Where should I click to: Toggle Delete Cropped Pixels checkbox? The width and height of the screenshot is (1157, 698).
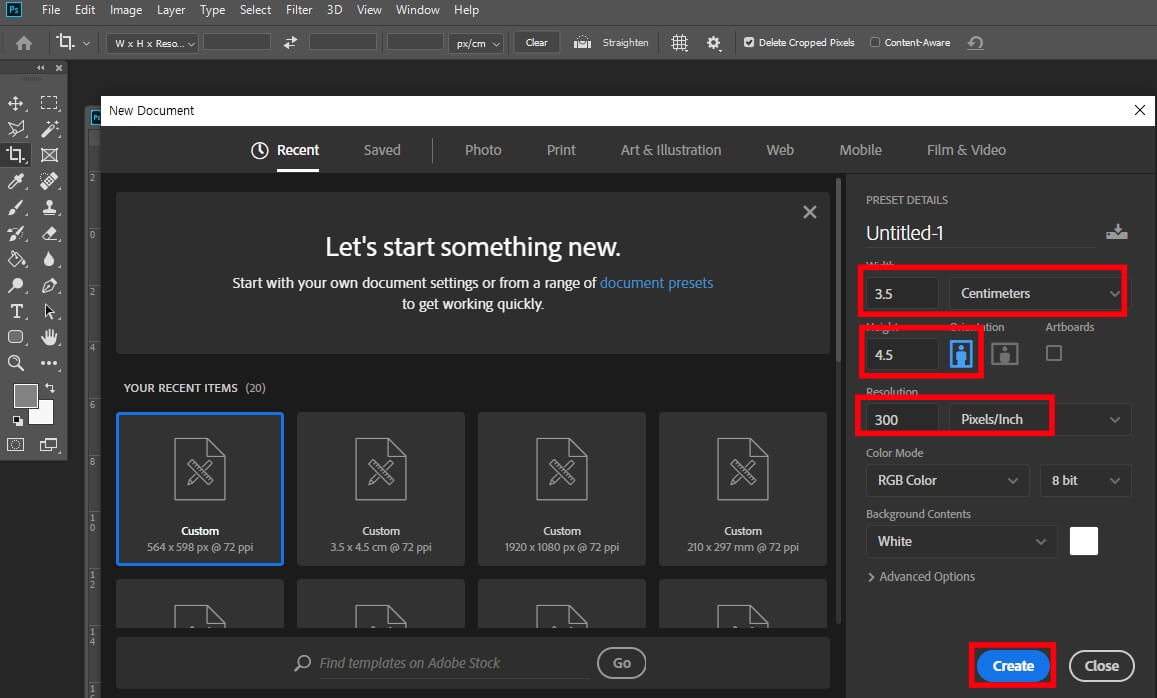pyautogui.click(x=749, y=42)
